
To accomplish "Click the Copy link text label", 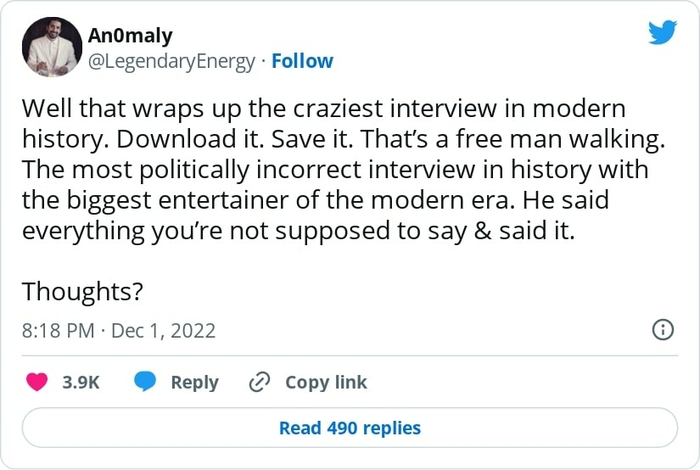I will click(326, 382).
